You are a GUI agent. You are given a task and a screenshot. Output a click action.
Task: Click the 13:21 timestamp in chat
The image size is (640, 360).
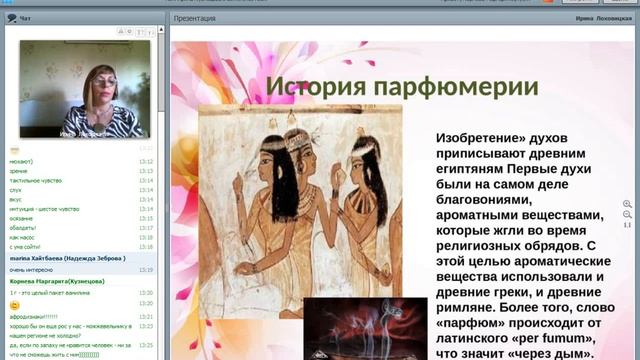coord(146,316)
